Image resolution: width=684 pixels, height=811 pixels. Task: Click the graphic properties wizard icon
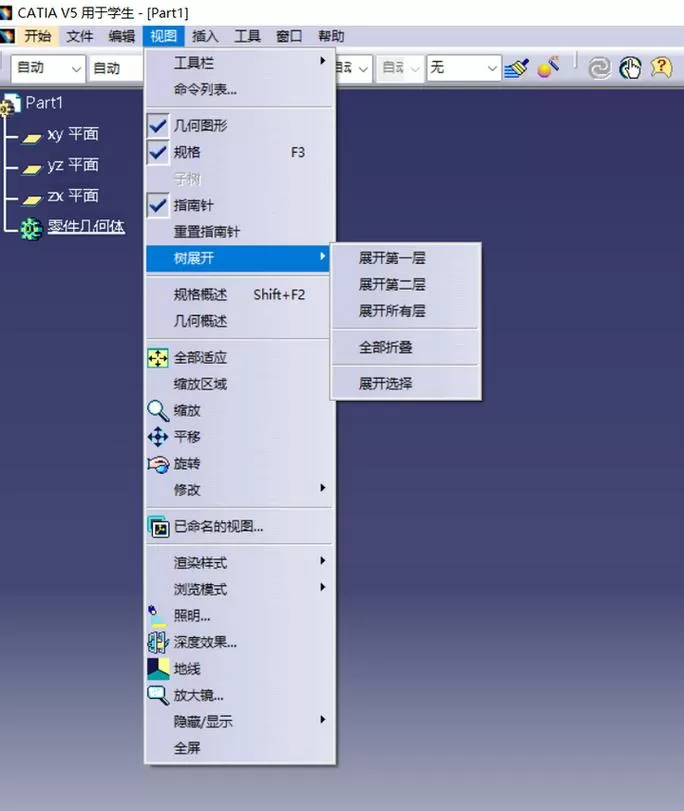point(548,68)
